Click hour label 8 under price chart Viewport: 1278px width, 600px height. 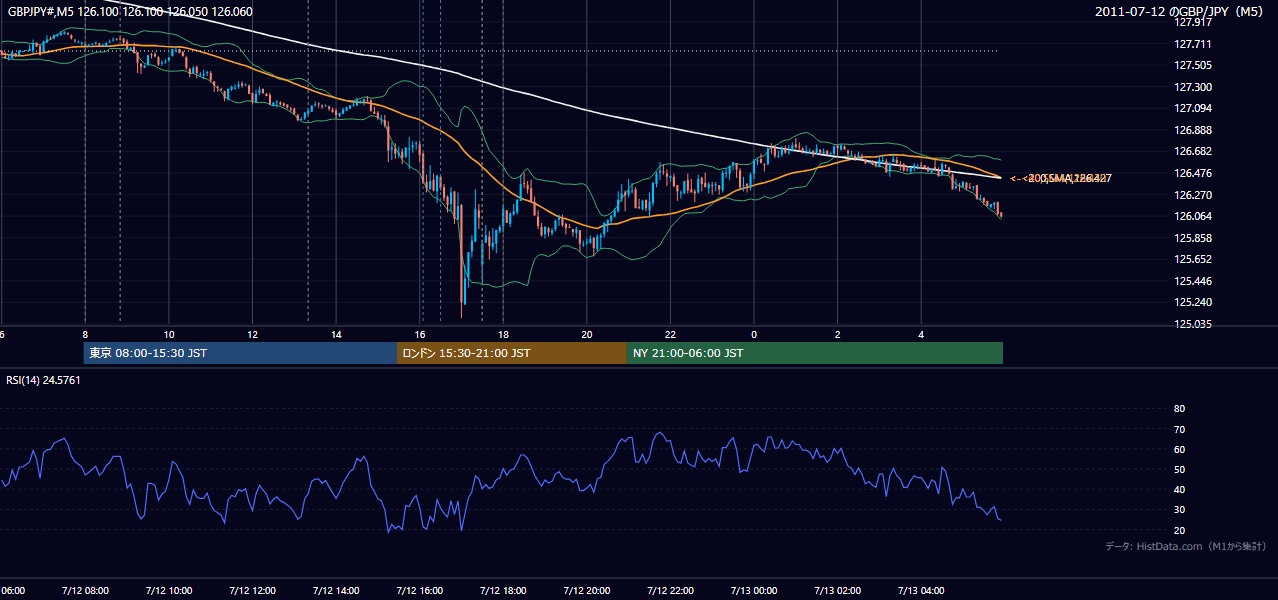85,334
